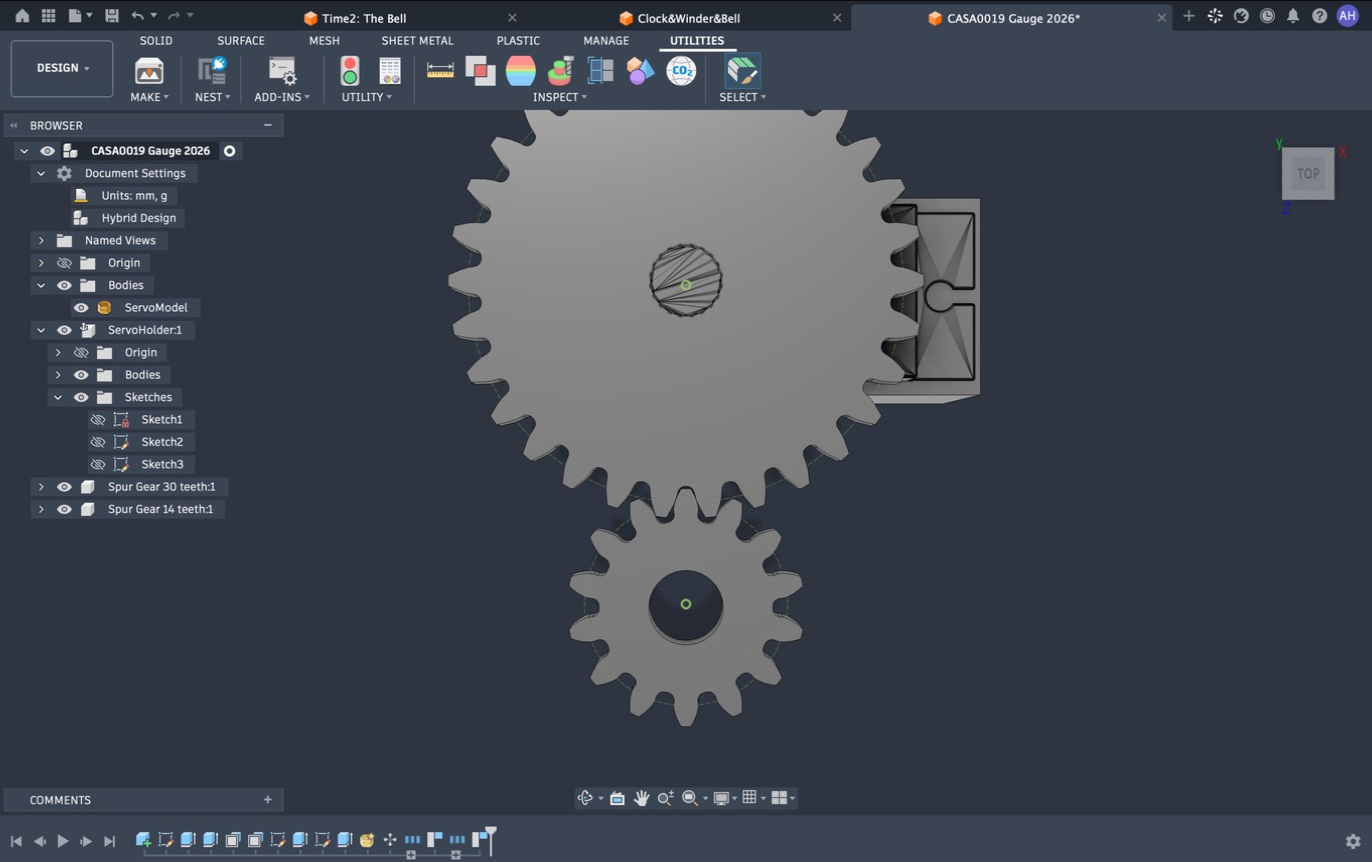Click the Orbit navigation tool
This screenshot has height=862, width=1372.
[586, 798]
